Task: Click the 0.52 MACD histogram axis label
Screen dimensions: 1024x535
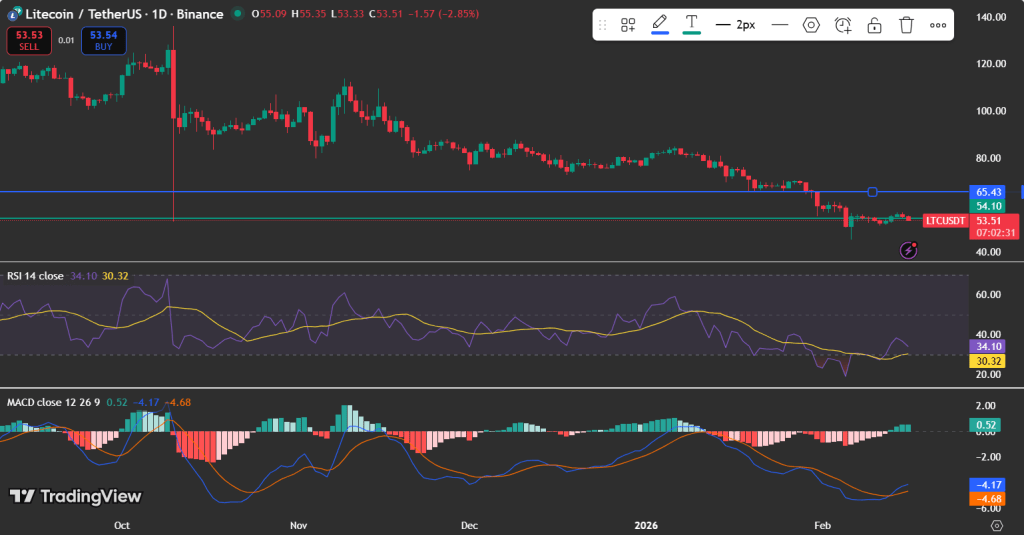Action: tap(985, 425)
